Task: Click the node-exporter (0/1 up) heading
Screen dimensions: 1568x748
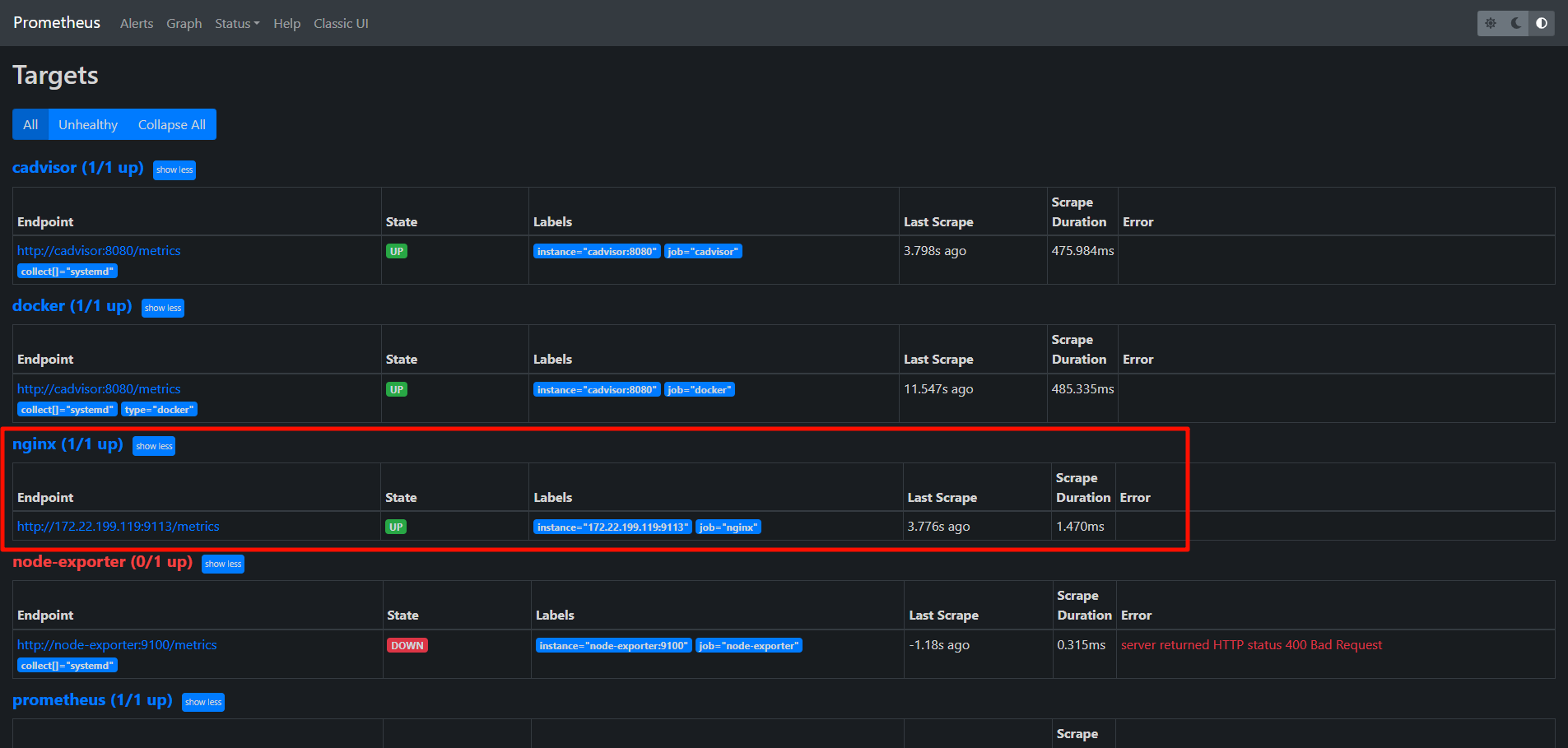Action: point(102,562)
